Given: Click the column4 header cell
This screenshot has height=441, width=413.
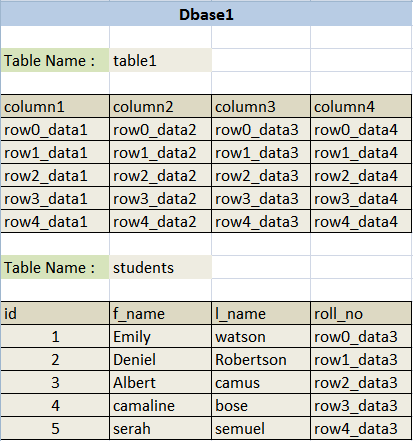Looking at the screenshot, I should (x=361, y=106).
